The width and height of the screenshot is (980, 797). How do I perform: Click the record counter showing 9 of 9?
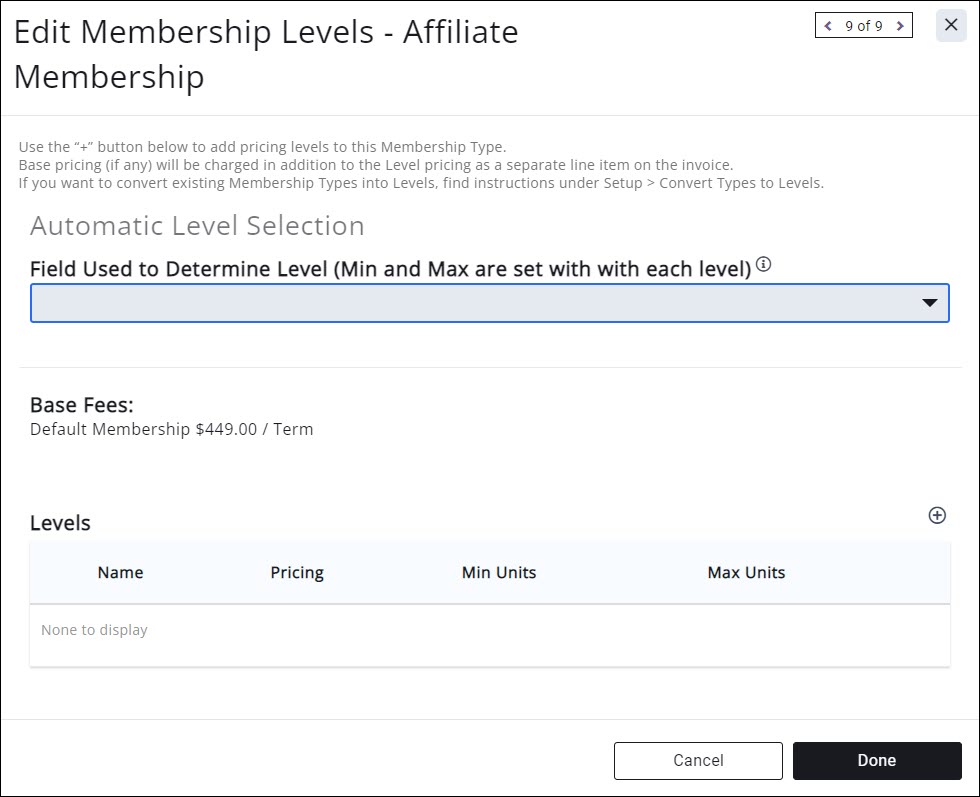pyautogui.click(x=864, y=25)
